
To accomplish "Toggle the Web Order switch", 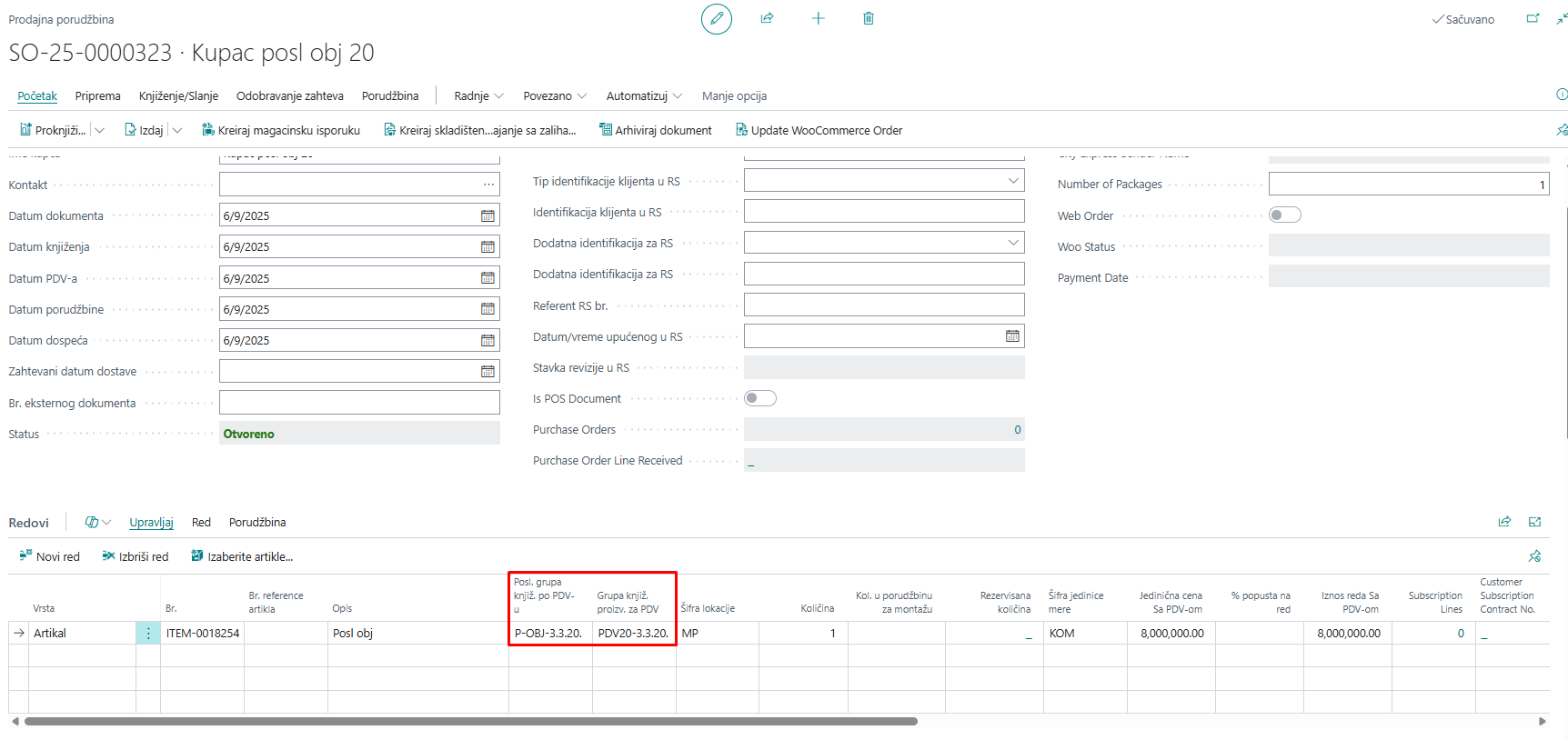I will coord(1284,215).
